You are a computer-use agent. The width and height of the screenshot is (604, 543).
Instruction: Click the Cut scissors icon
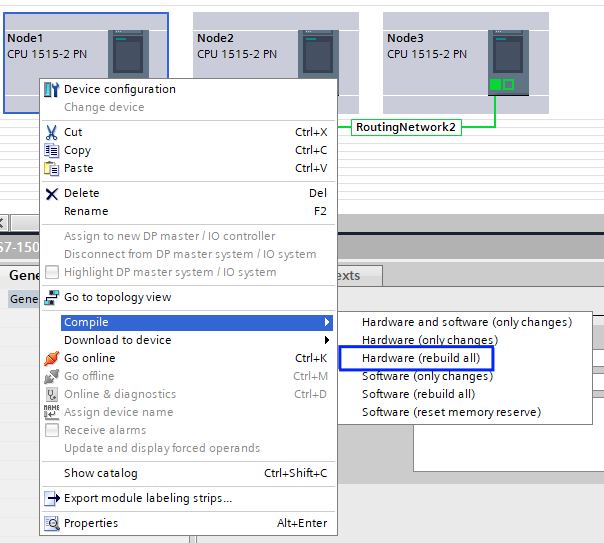[x=52, y=132]
